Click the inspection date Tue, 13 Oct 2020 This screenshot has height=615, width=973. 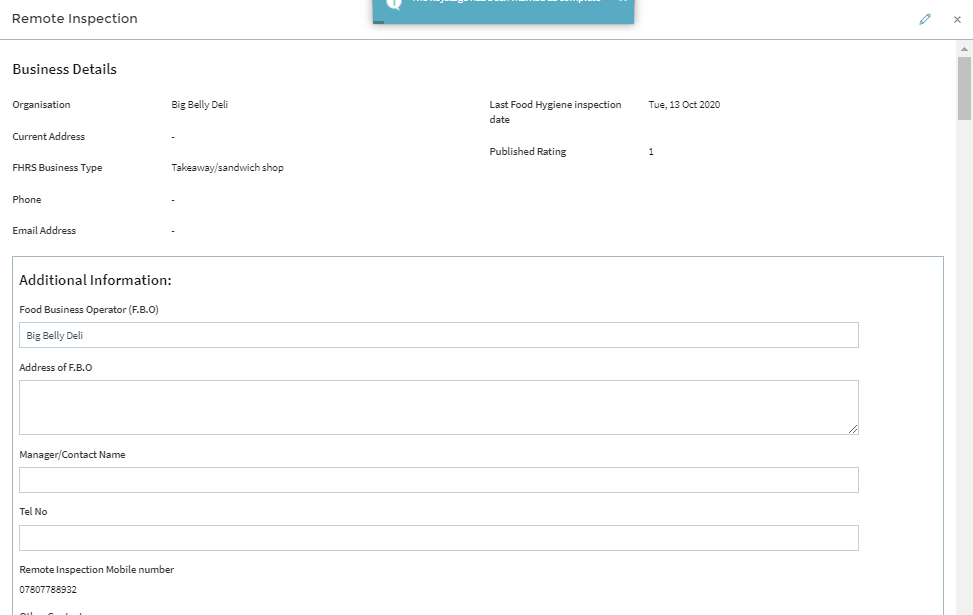684,105
